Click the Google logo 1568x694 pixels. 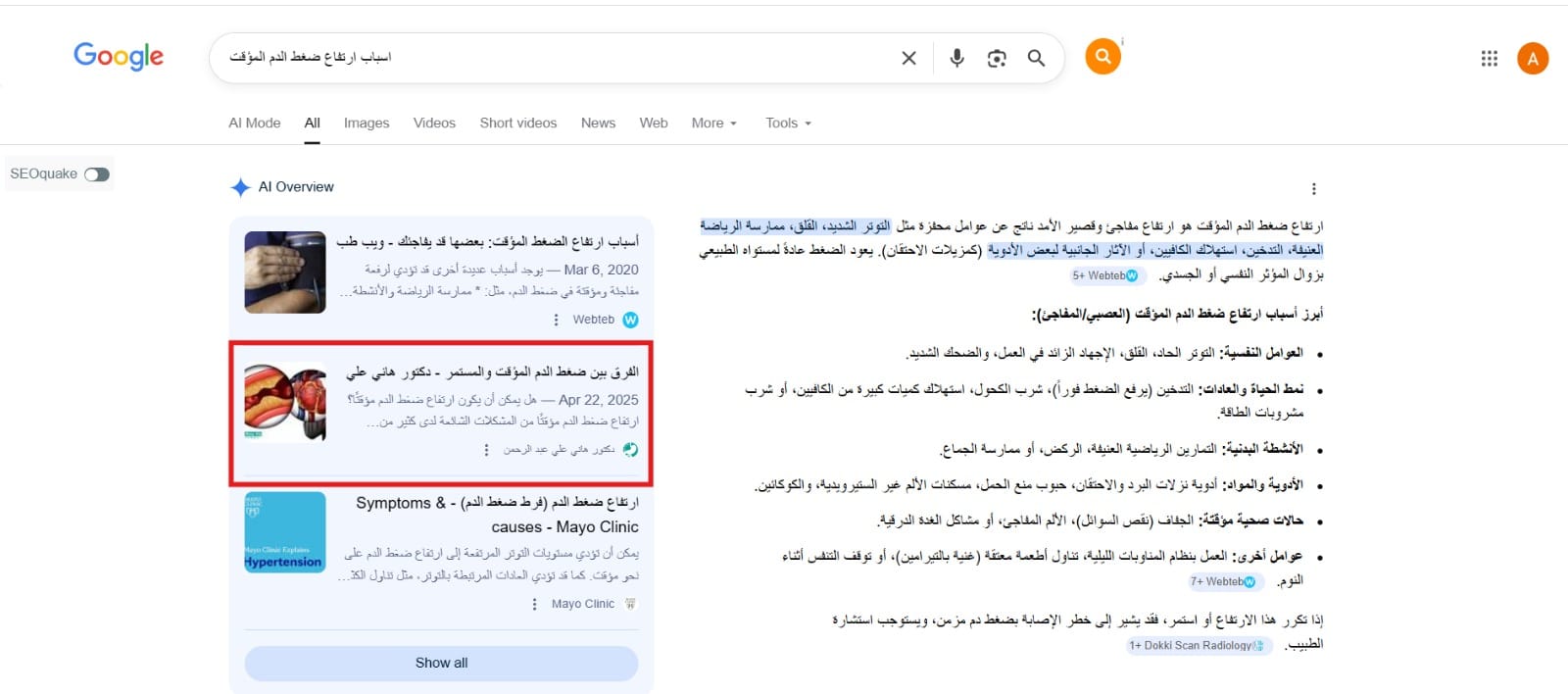[x=119, y=57]
